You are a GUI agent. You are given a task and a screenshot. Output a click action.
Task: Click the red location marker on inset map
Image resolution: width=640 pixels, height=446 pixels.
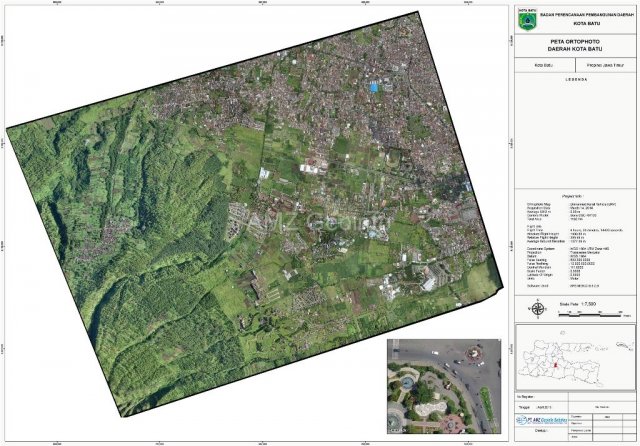tap(554, 363)
